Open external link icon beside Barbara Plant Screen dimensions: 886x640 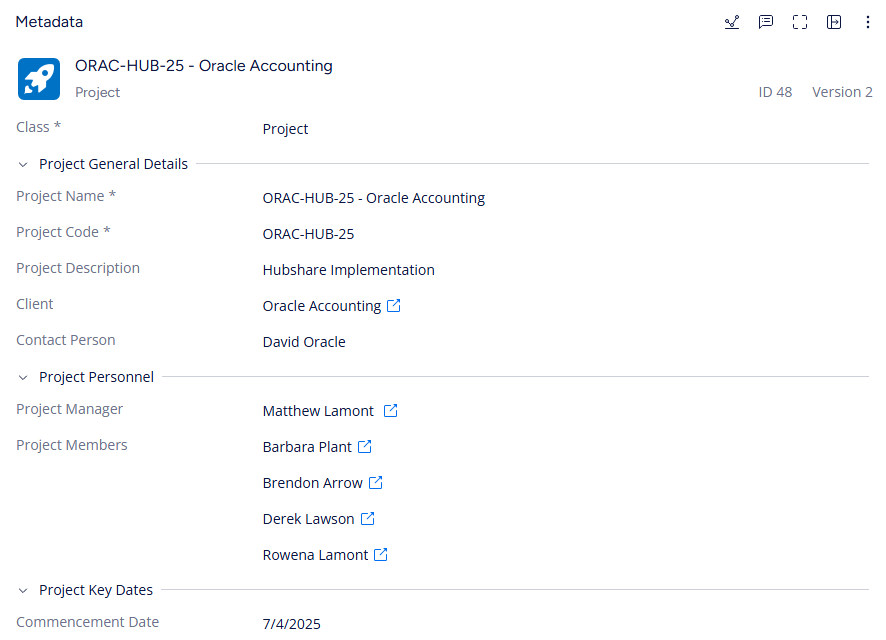click(x=365, y=447)
